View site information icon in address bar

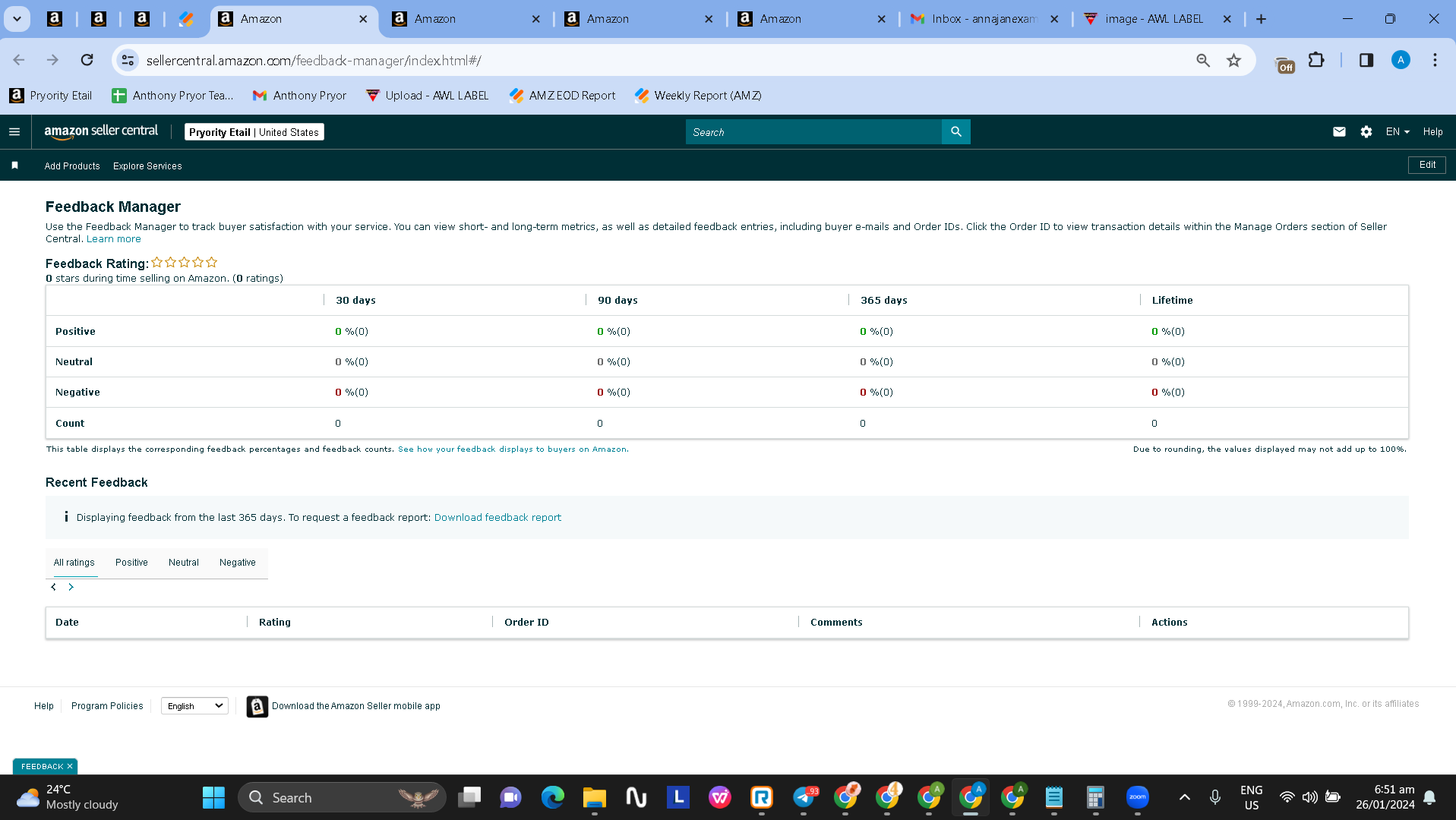point(128,60)
